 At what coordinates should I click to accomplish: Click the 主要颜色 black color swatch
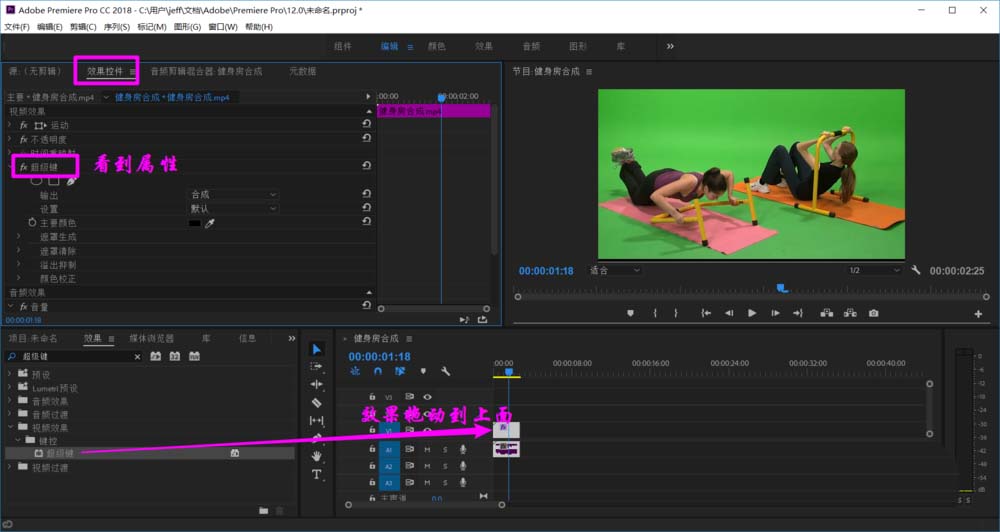pyautogui.click(x=195, y=223)
